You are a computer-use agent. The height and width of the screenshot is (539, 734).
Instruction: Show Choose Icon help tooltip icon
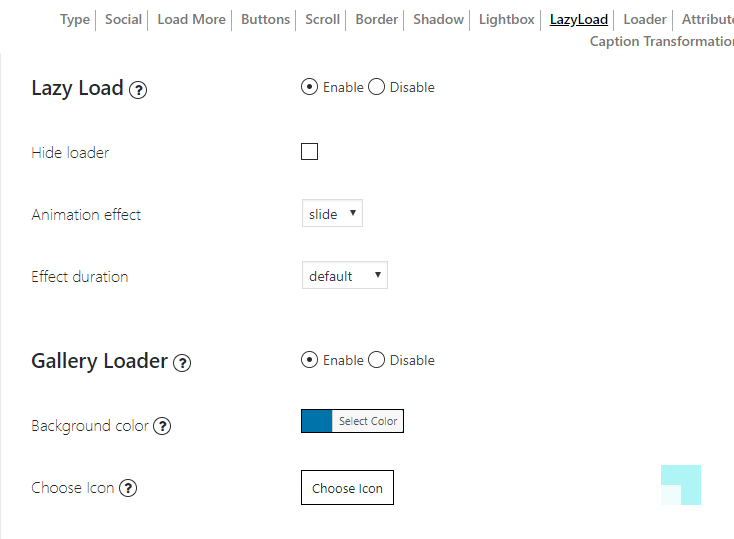pos(128,488)
